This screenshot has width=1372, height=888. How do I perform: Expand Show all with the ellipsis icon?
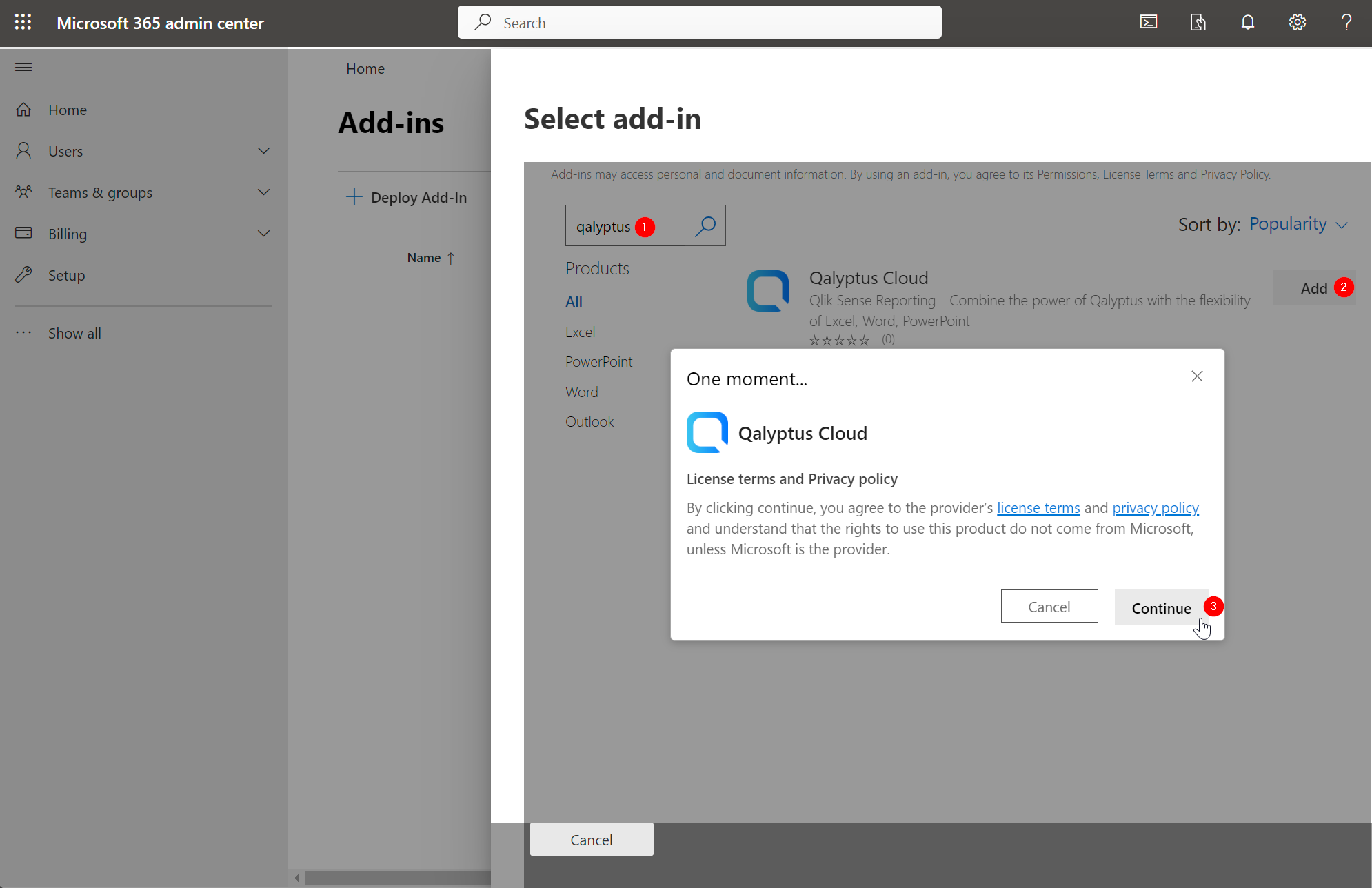(23, 332)
